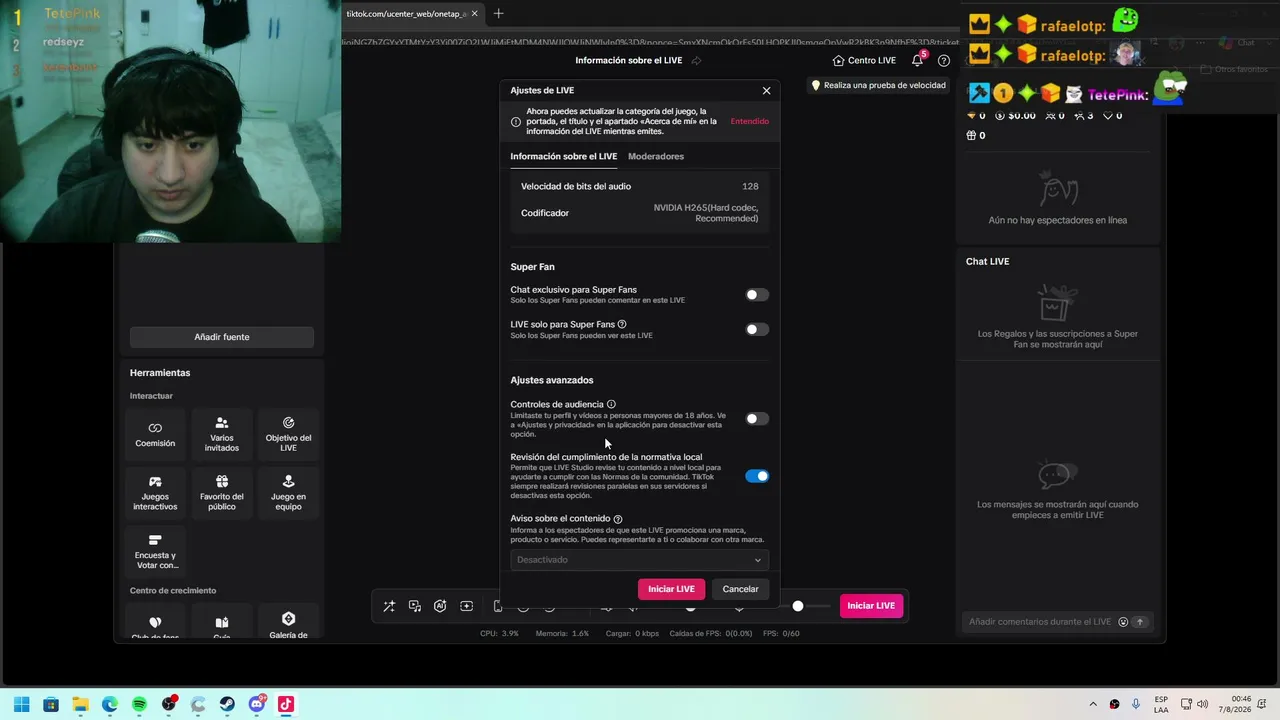Adjust the volume slider knob in bottom toolbar

[798, 606]
